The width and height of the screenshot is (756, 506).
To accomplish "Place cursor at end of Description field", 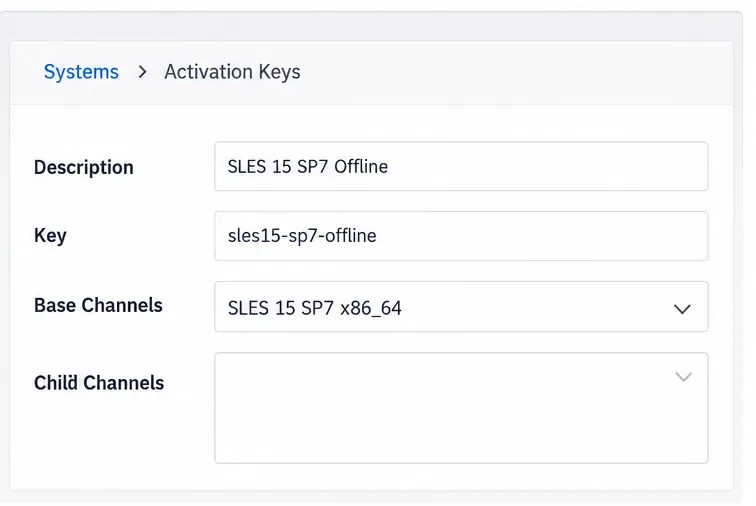I will click(545, 166).
